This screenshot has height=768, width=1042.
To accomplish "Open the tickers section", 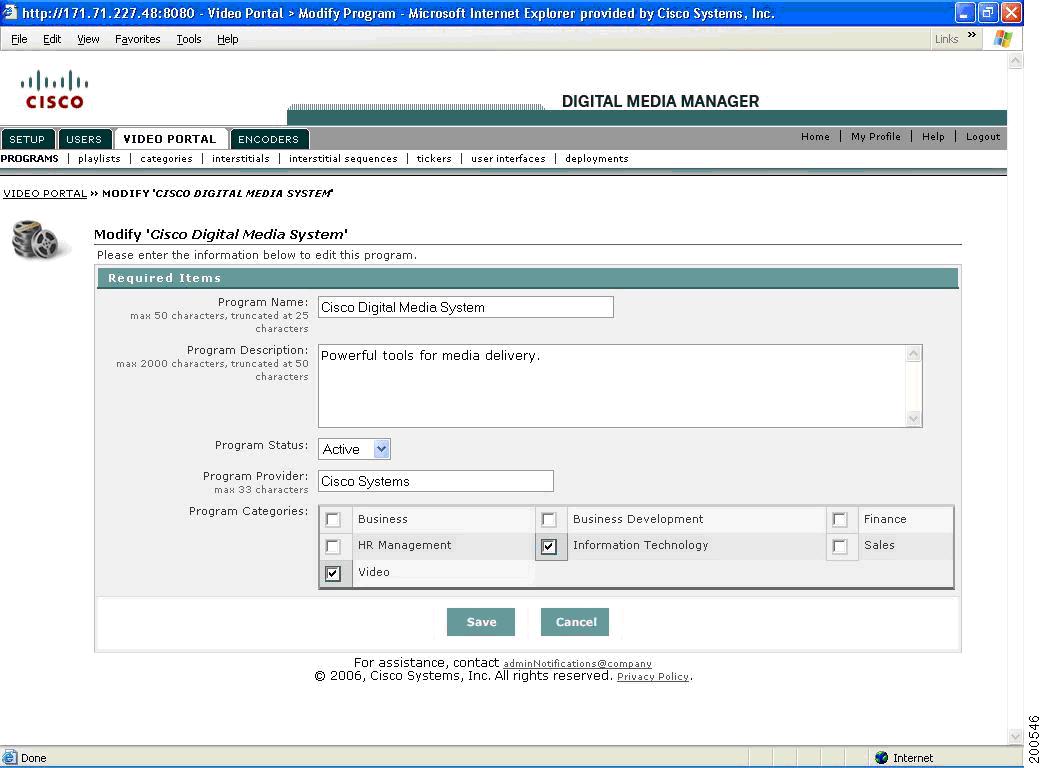I will [x=433, y=158].
